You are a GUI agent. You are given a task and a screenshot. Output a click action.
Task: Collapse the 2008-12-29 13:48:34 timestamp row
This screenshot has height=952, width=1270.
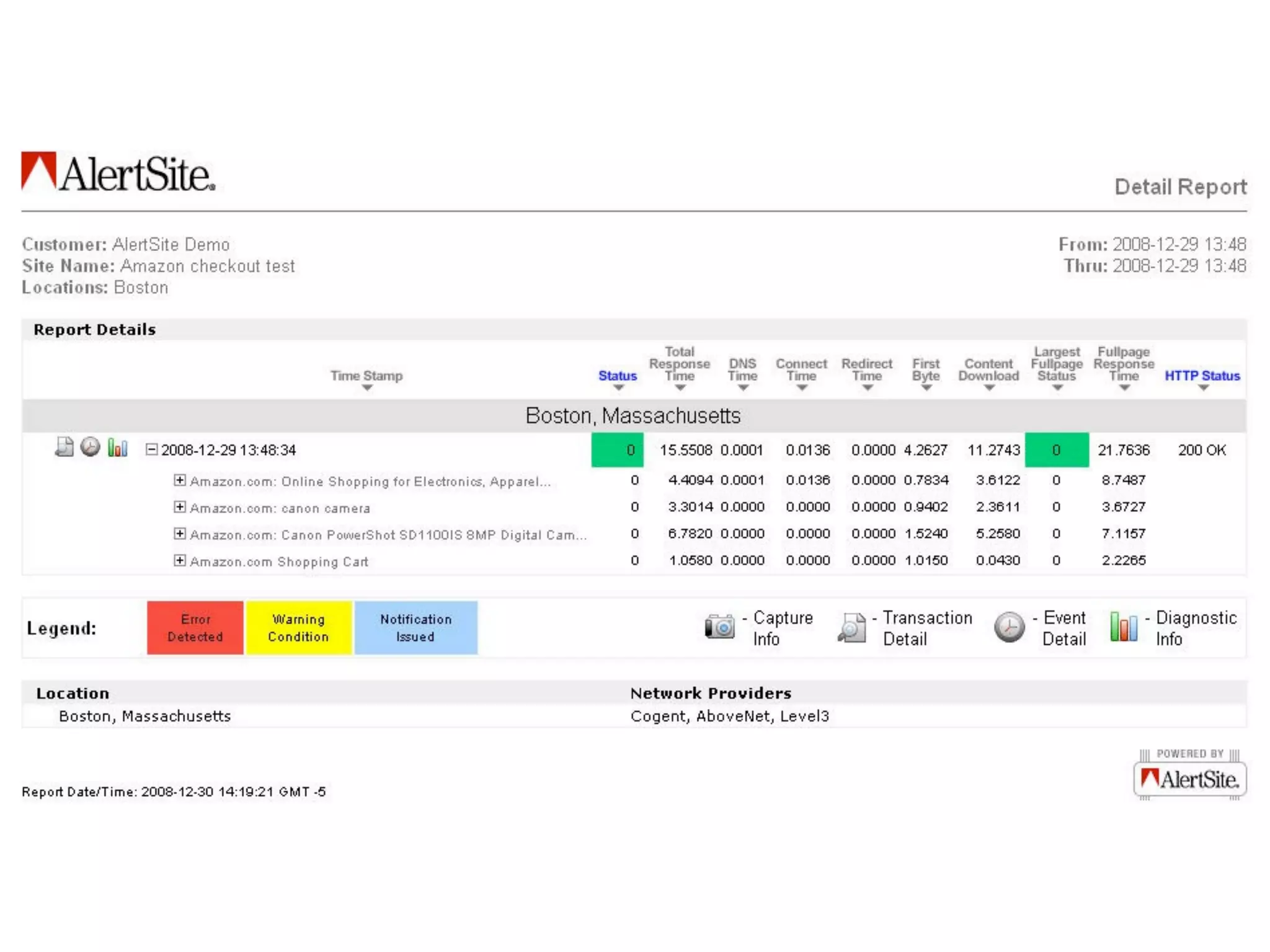click(x=151, y=449)
